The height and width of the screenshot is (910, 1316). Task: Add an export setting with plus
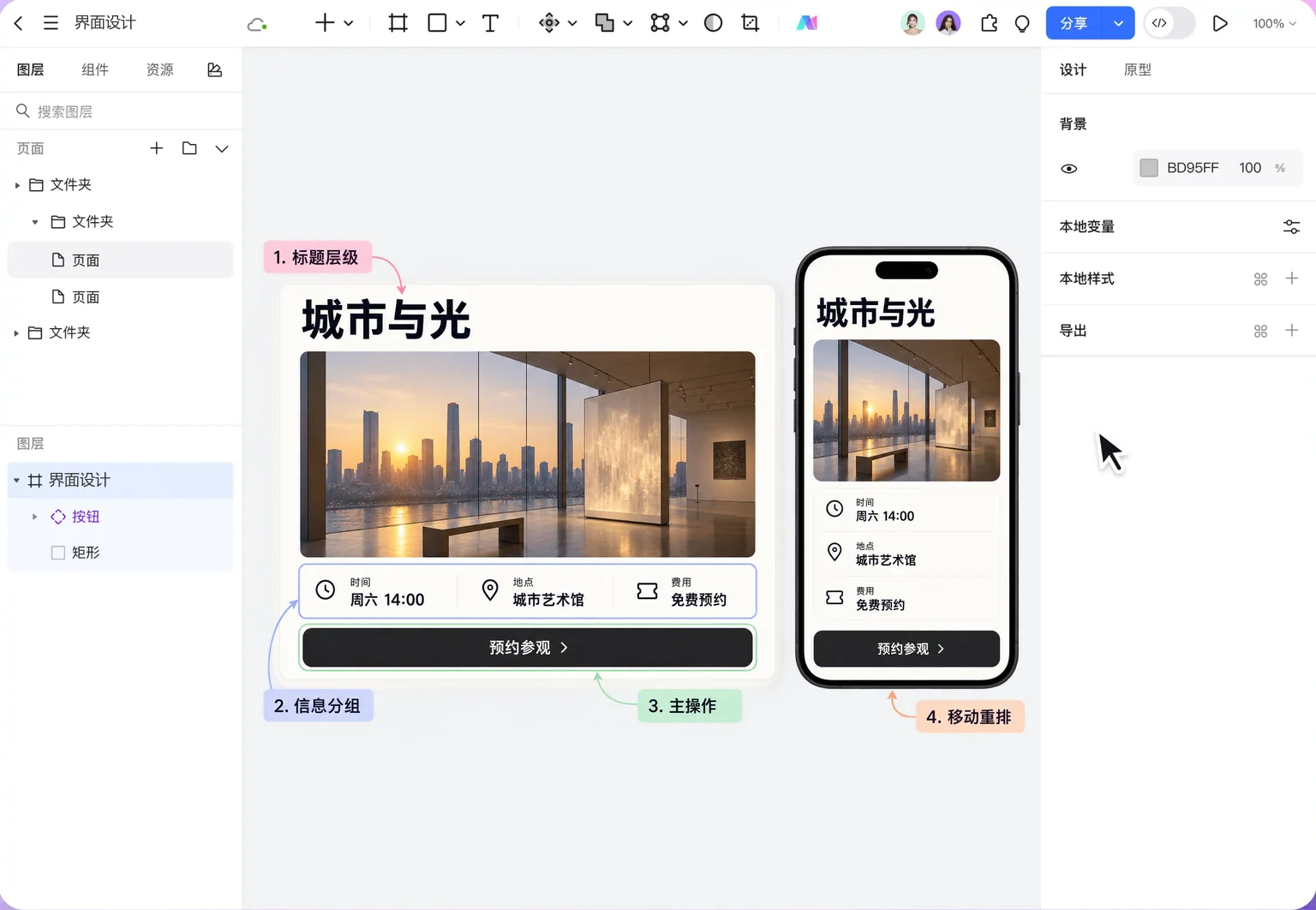click(1292, 331)
